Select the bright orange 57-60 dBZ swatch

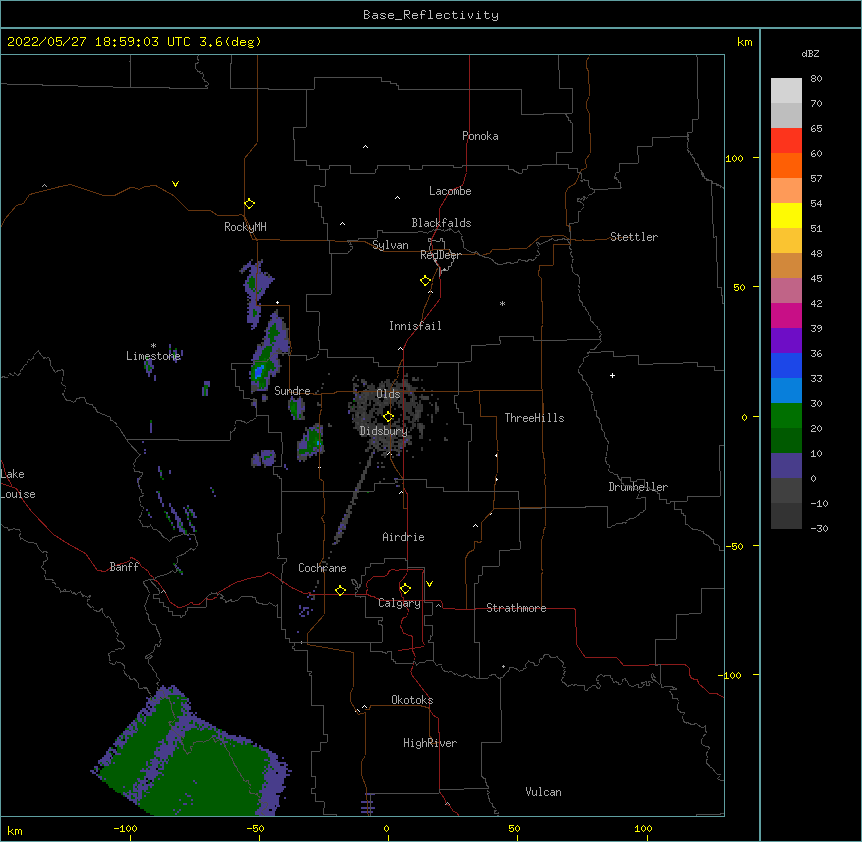[x=786, y=165]
